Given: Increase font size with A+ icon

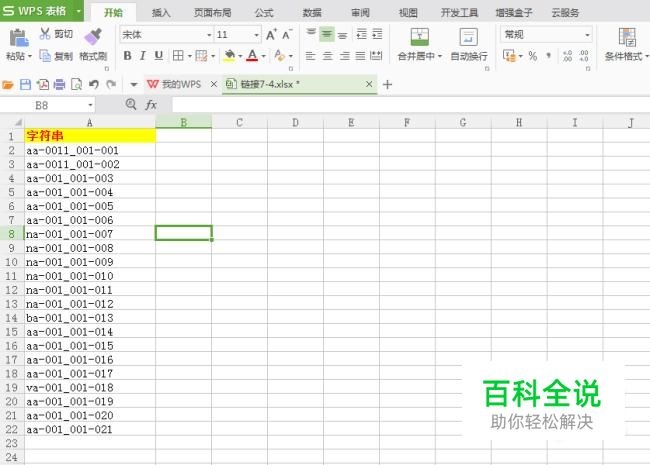Looking at the screenshot, I should (x=271, y=35).
